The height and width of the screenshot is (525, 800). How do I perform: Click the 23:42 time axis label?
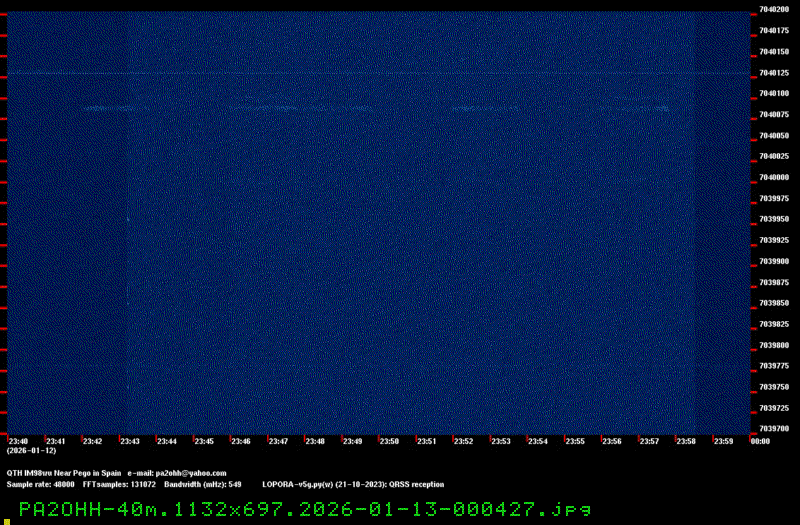click(x=92, y=441)
